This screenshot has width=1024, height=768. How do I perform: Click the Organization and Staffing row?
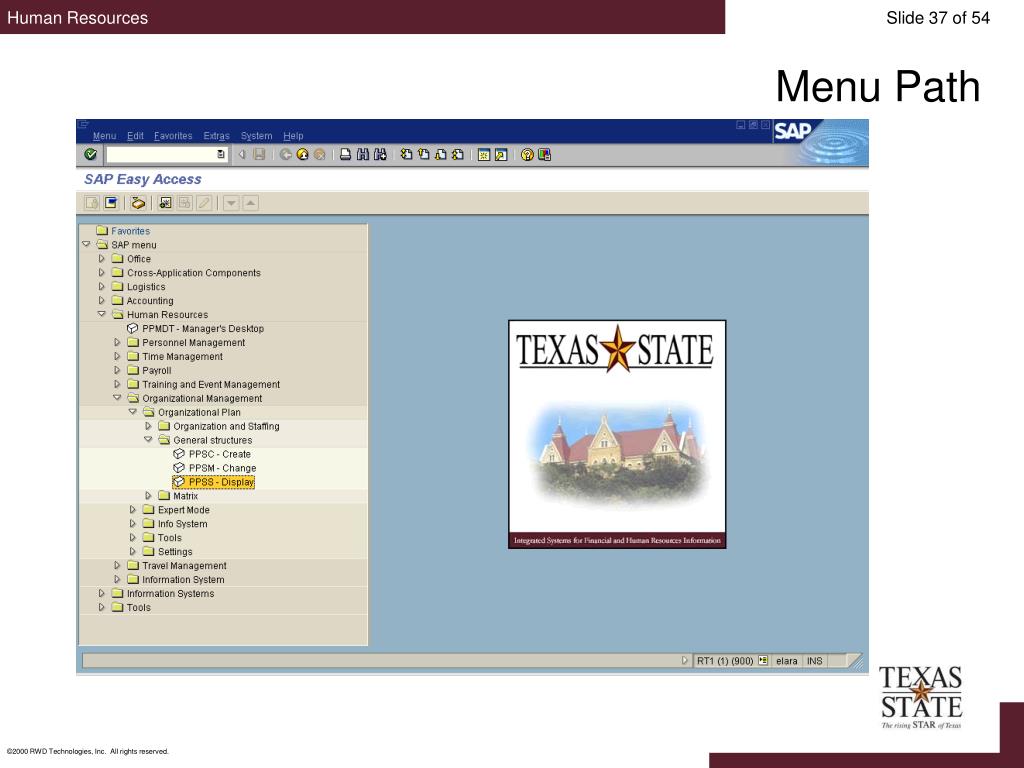(x=223, y=426)
